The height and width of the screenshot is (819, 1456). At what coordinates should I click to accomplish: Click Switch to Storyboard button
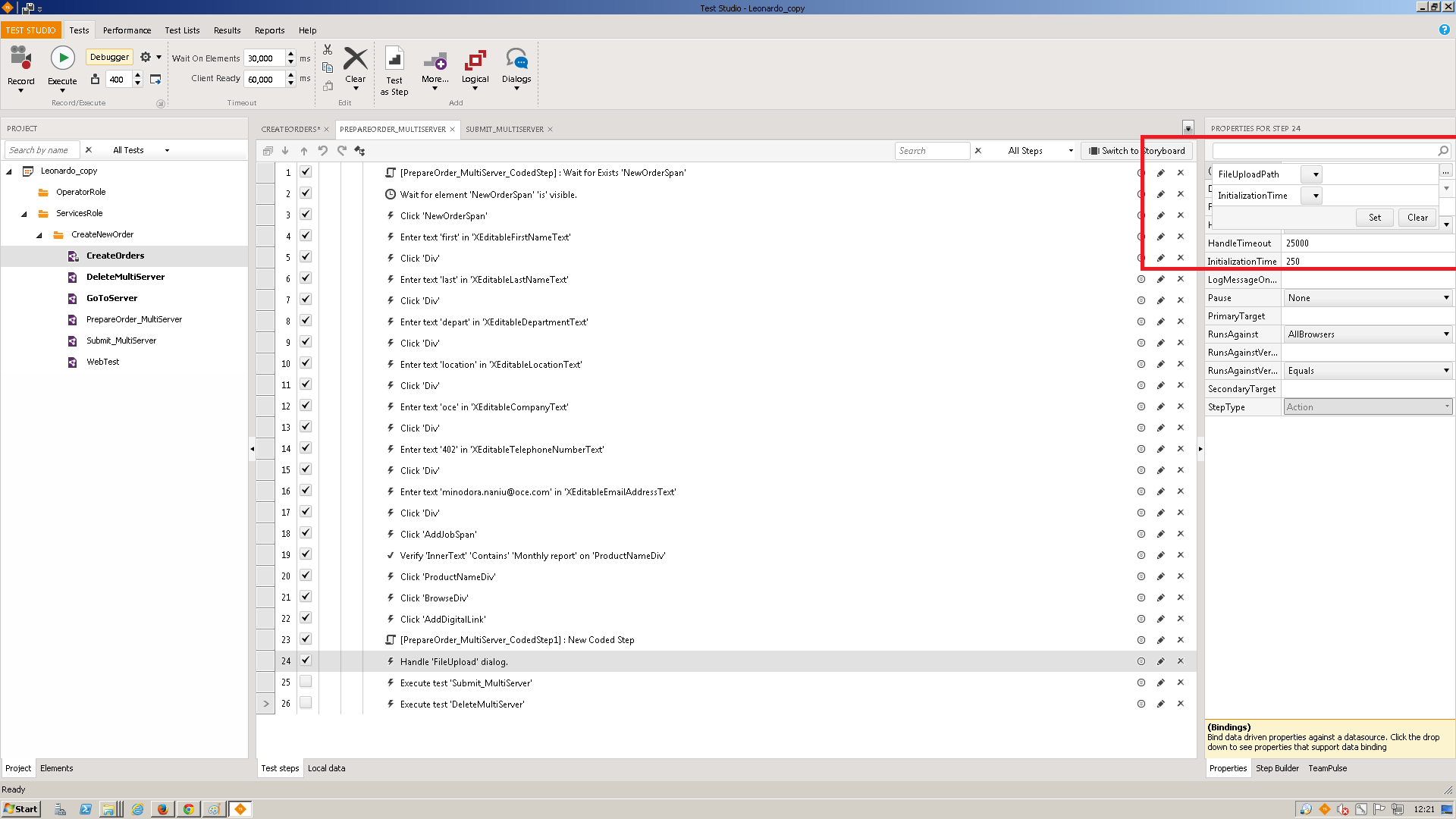[x=1137, y=151]
